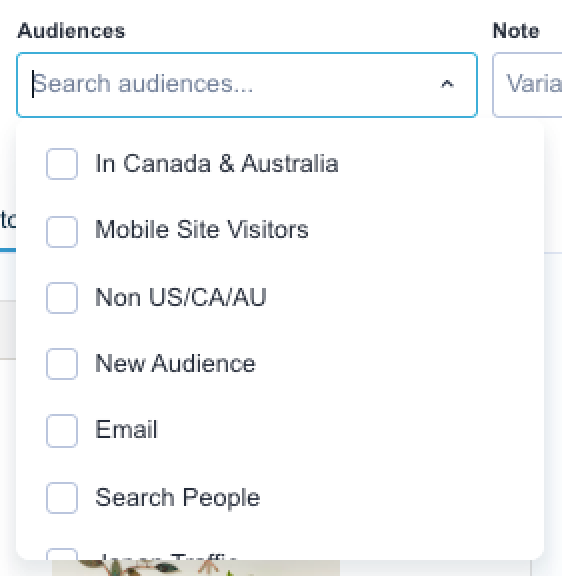The width and height of the screenshot is (562, 576).
Task: Click the Audiences field label
Action: tap(71, 31)
